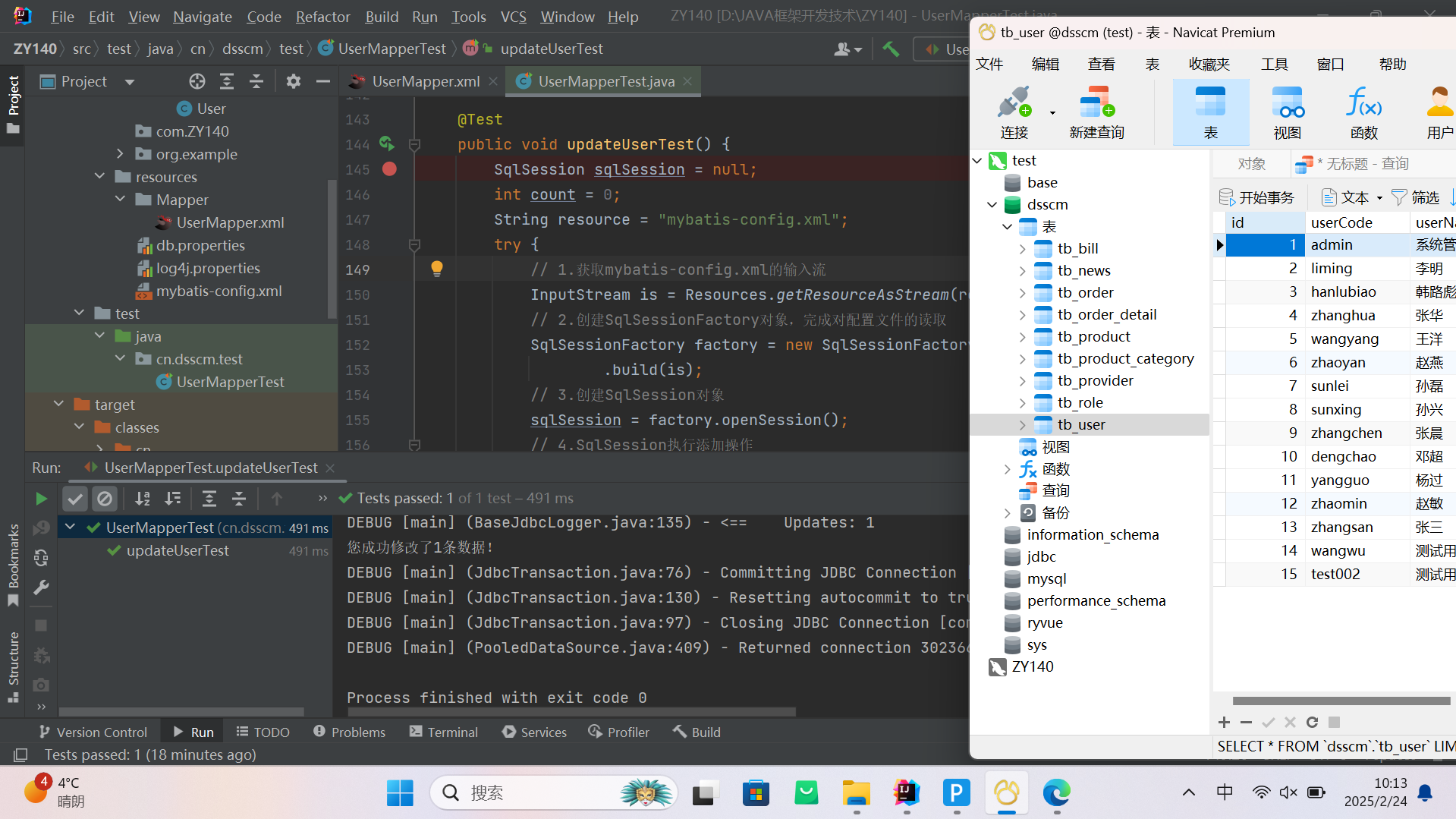Expand the 函数 node in Navicat tree

[1007, 469]
